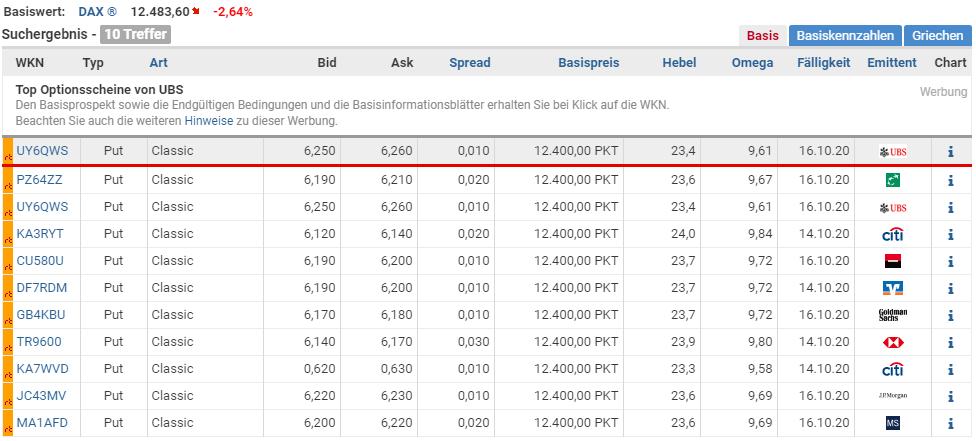Click the J.P. Morgan issuer logo
Viewport: 976px width, 441px height.
(x=893, y=396)
